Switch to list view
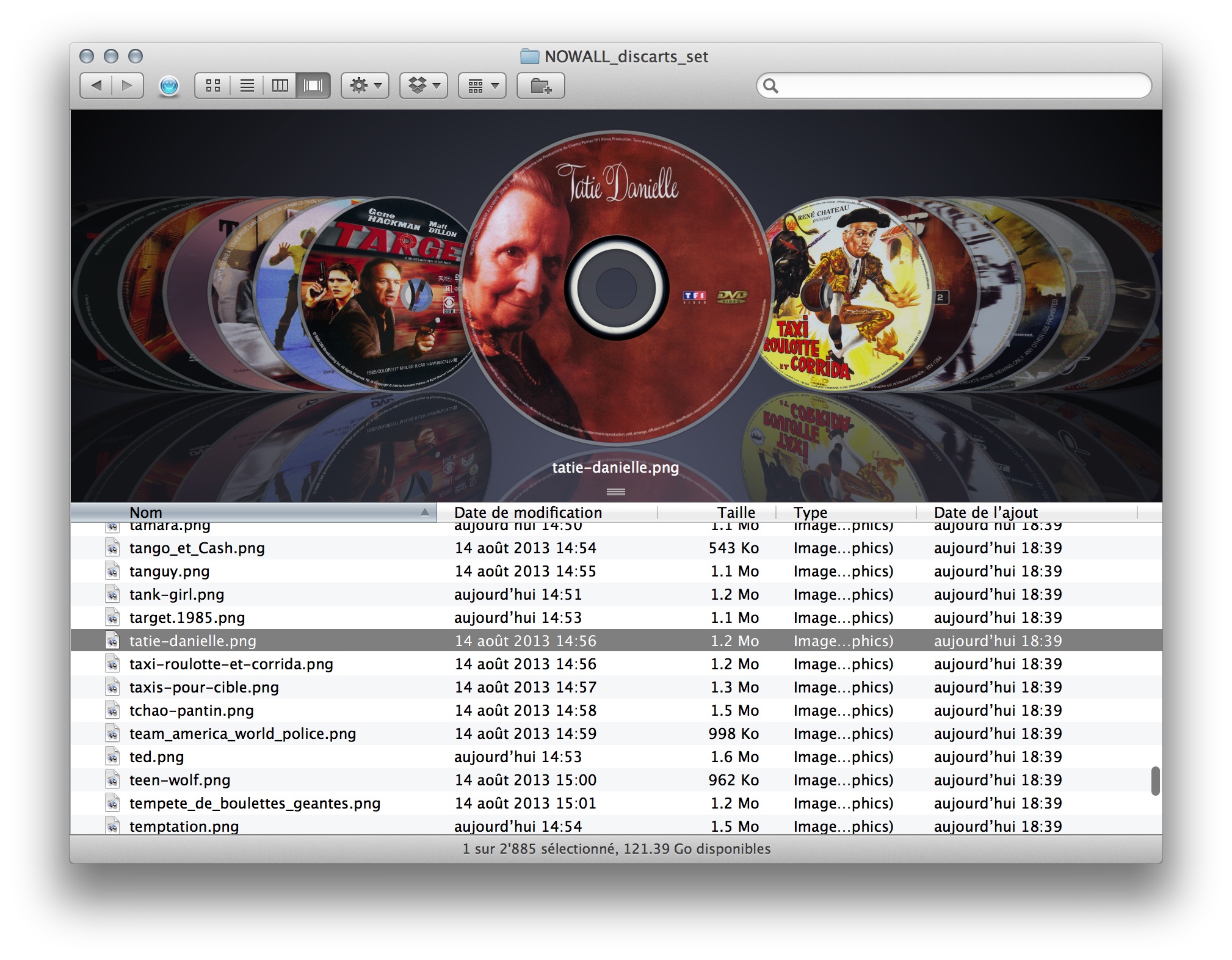Viewport: 1232px width, 960px height. pyautogui.click(x=247, y=85)
